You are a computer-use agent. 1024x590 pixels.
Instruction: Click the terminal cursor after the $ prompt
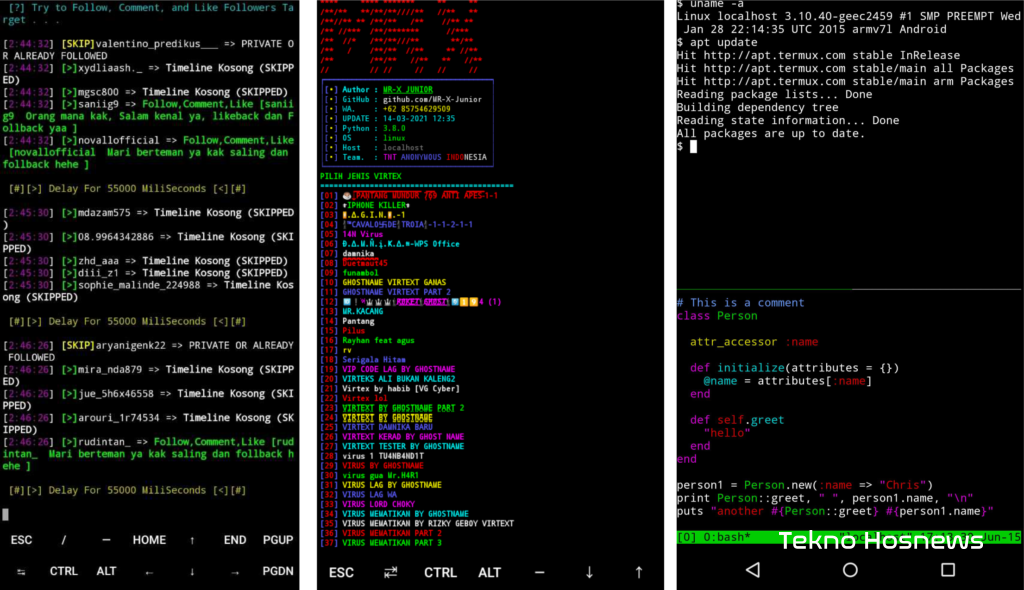694,147
